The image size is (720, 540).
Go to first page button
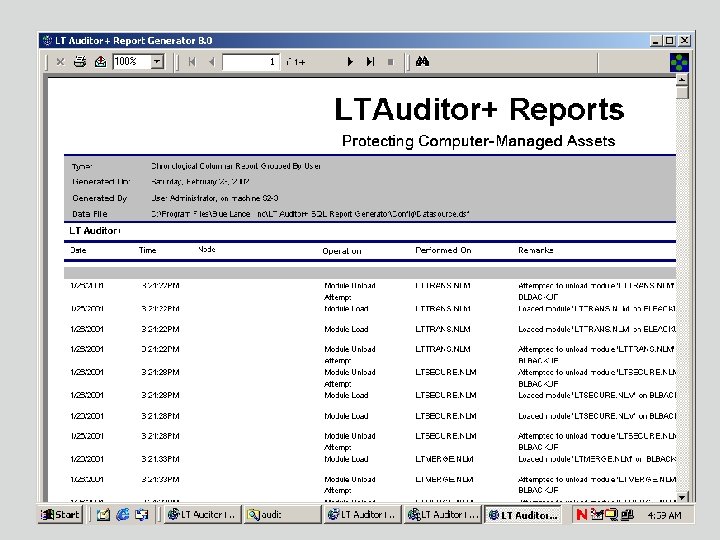pos(192,62)
